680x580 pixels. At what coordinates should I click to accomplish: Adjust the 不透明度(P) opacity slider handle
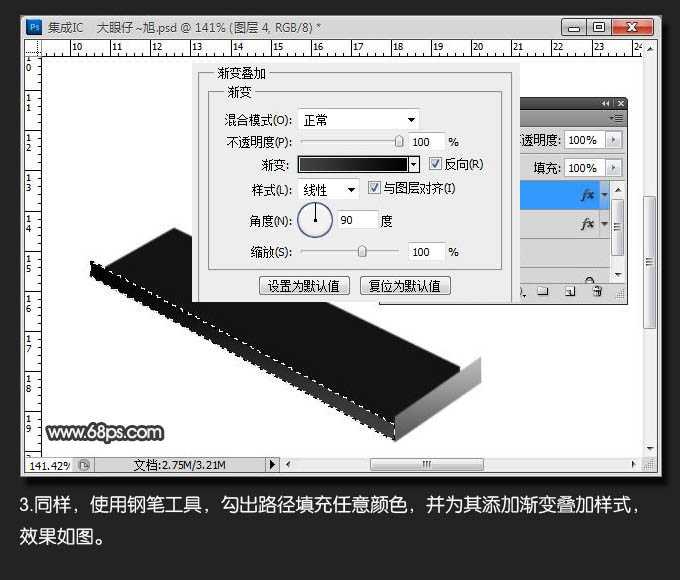tap(399, 141)
